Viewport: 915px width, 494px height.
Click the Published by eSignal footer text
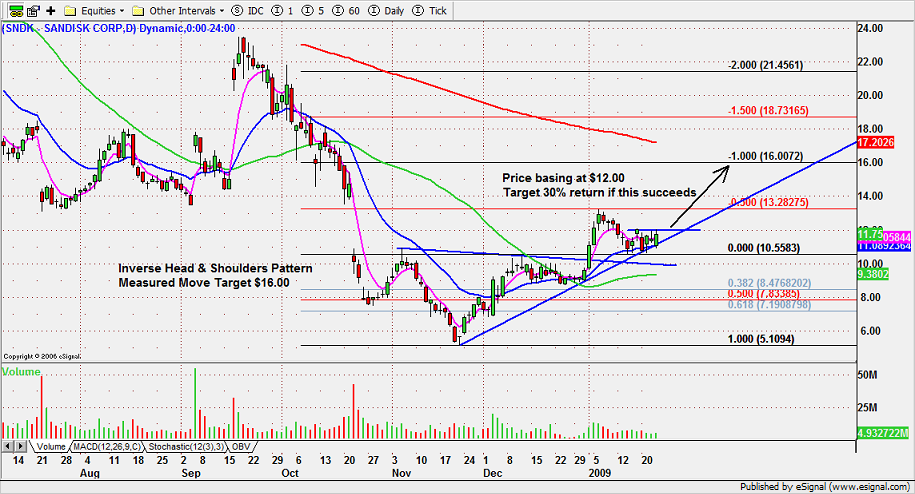[x=825, y=486]
